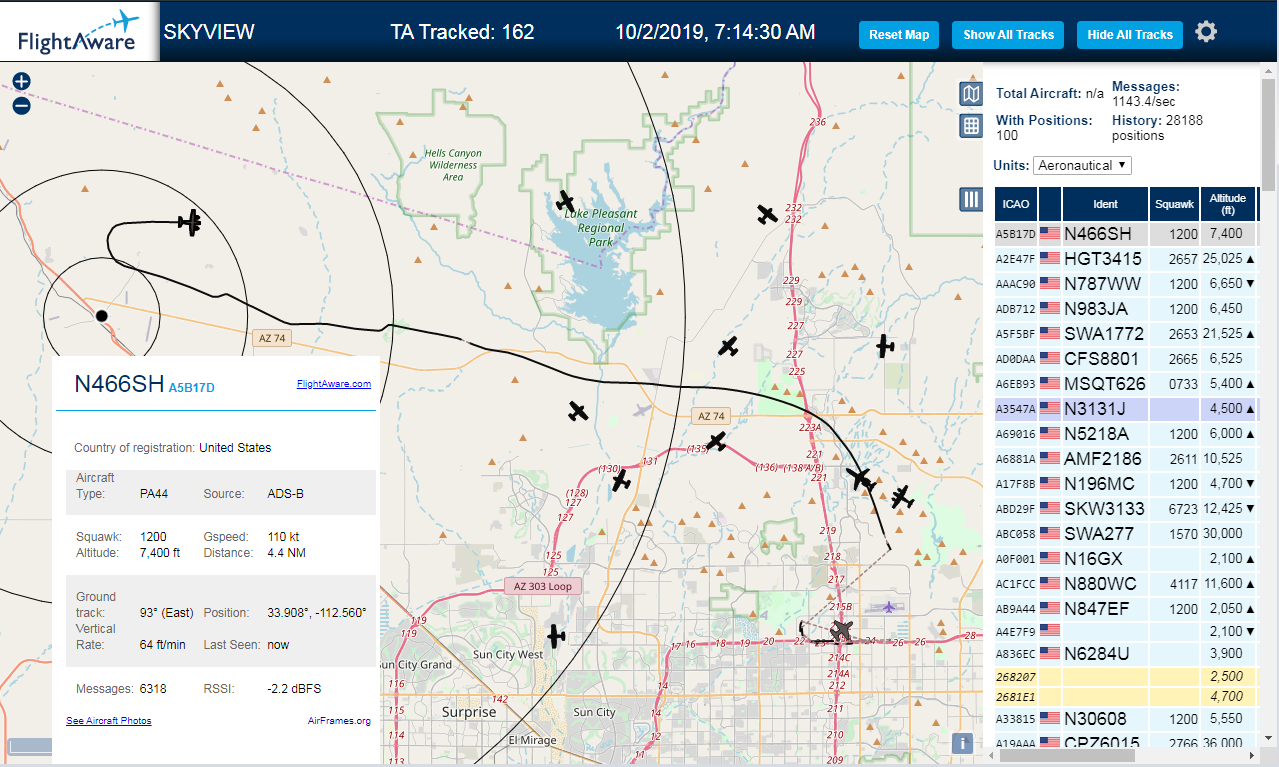Screen dimensions: 1279x767
Task: Select aircraft below AZ 74 label near 135
Action: pyautogui.click(x=716, y=441)
